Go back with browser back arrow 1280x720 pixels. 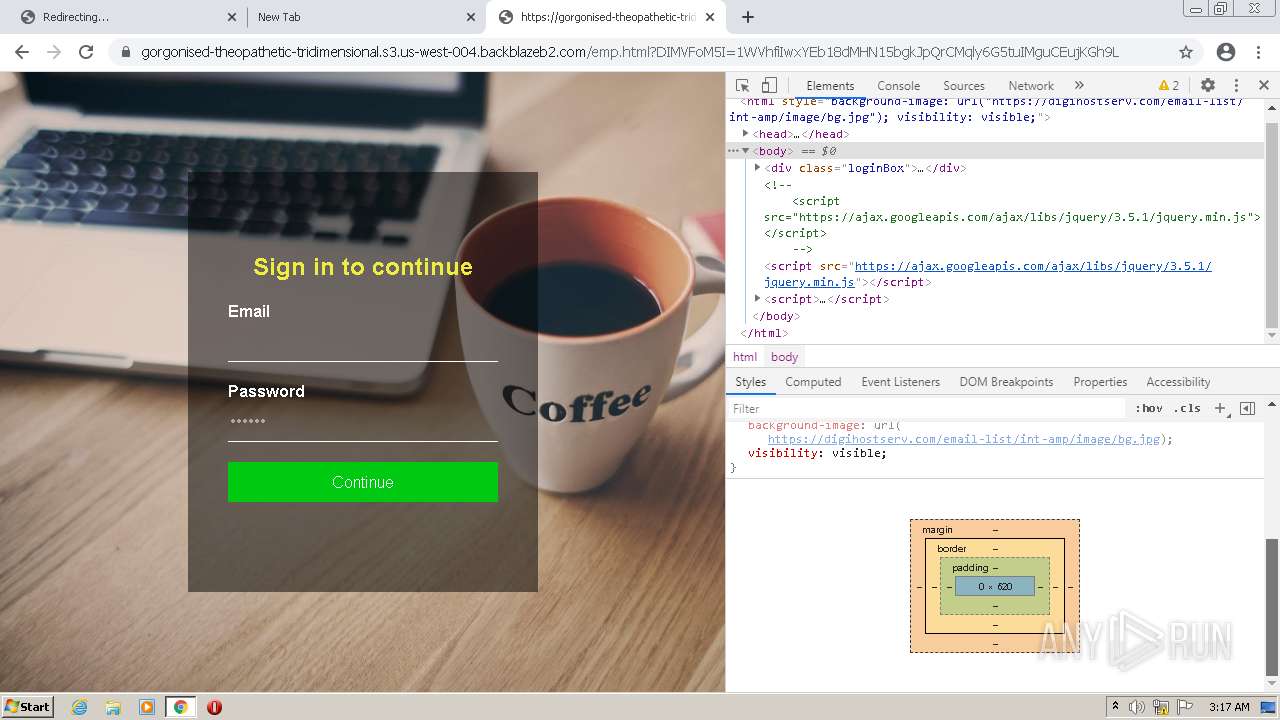point(22,52)
